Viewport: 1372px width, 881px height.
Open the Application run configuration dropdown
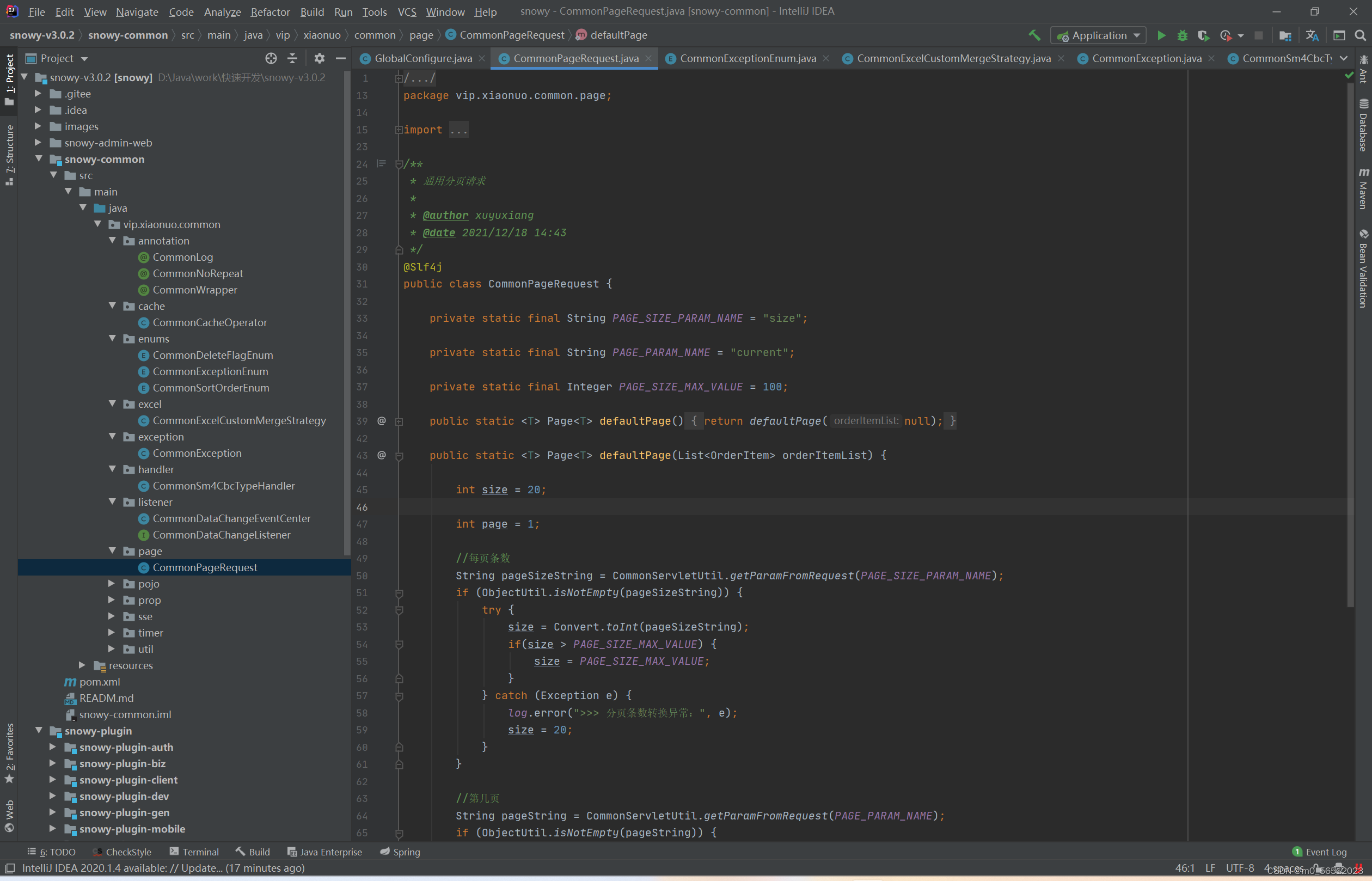click(x=1098, y=35)
